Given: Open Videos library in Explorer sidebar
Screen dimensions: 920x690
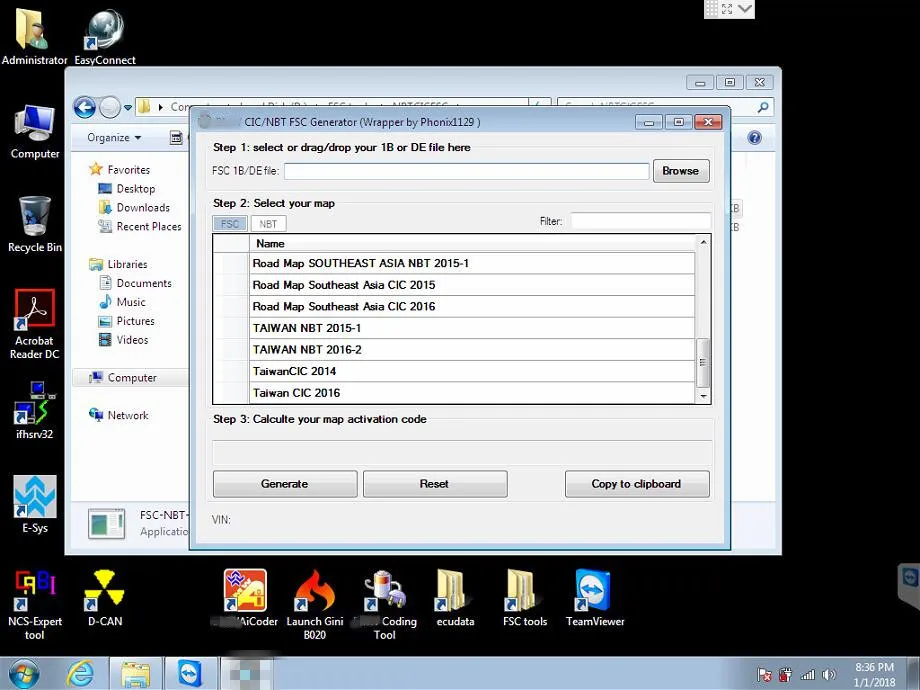Looking at the screenshot, I should 123,340.
